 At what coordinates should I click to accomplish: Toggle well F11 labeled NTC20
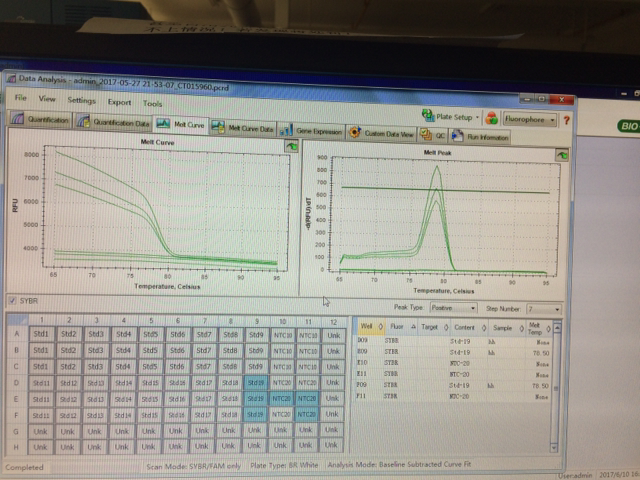point(307,414)
